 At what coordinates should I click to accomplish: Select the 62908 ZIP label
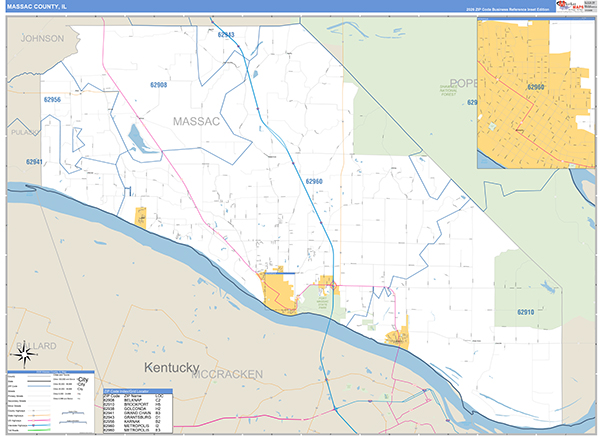pos(158,85)
